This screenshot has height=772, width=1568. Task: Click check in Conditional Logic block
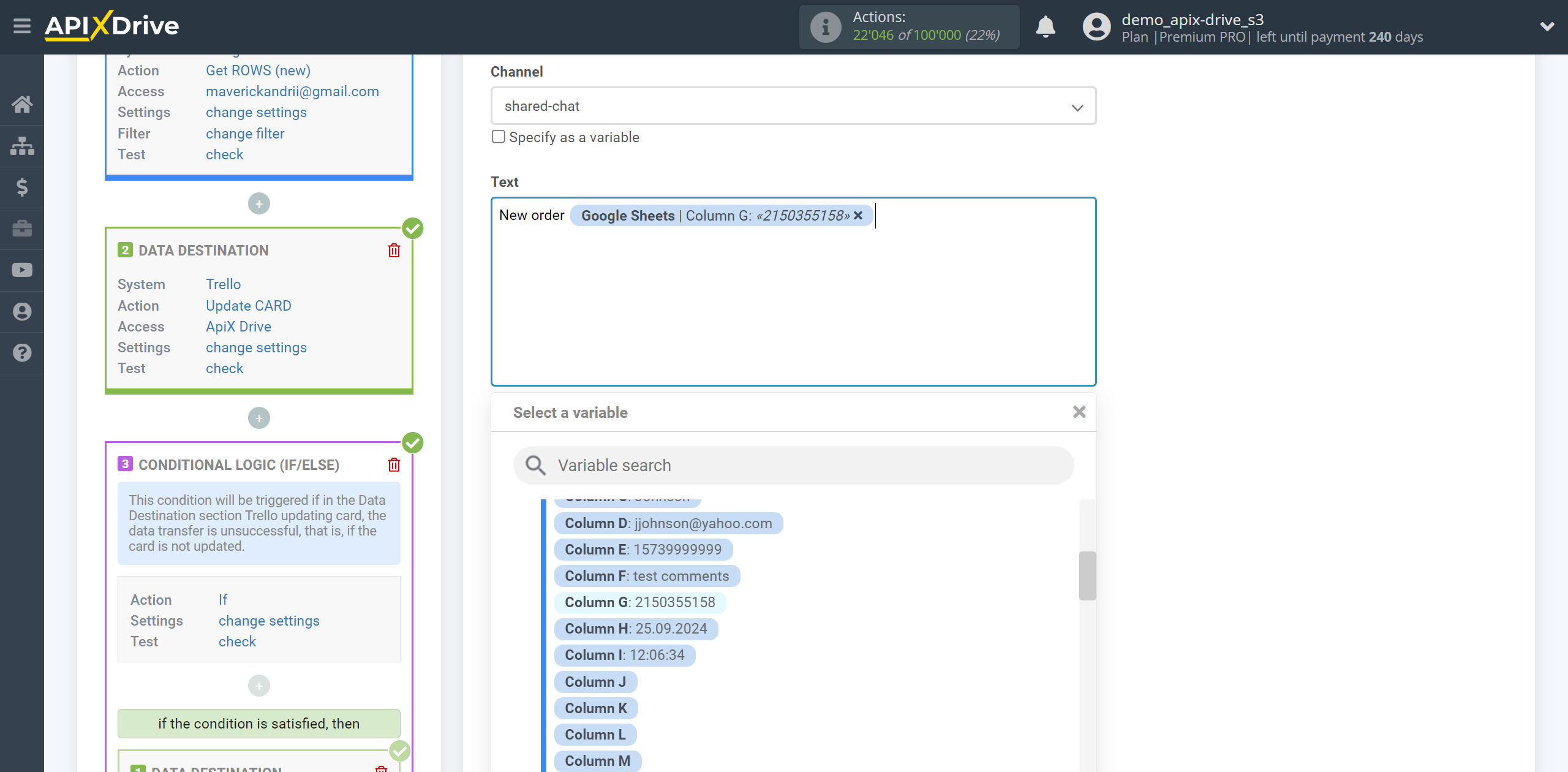pos(237,641)
